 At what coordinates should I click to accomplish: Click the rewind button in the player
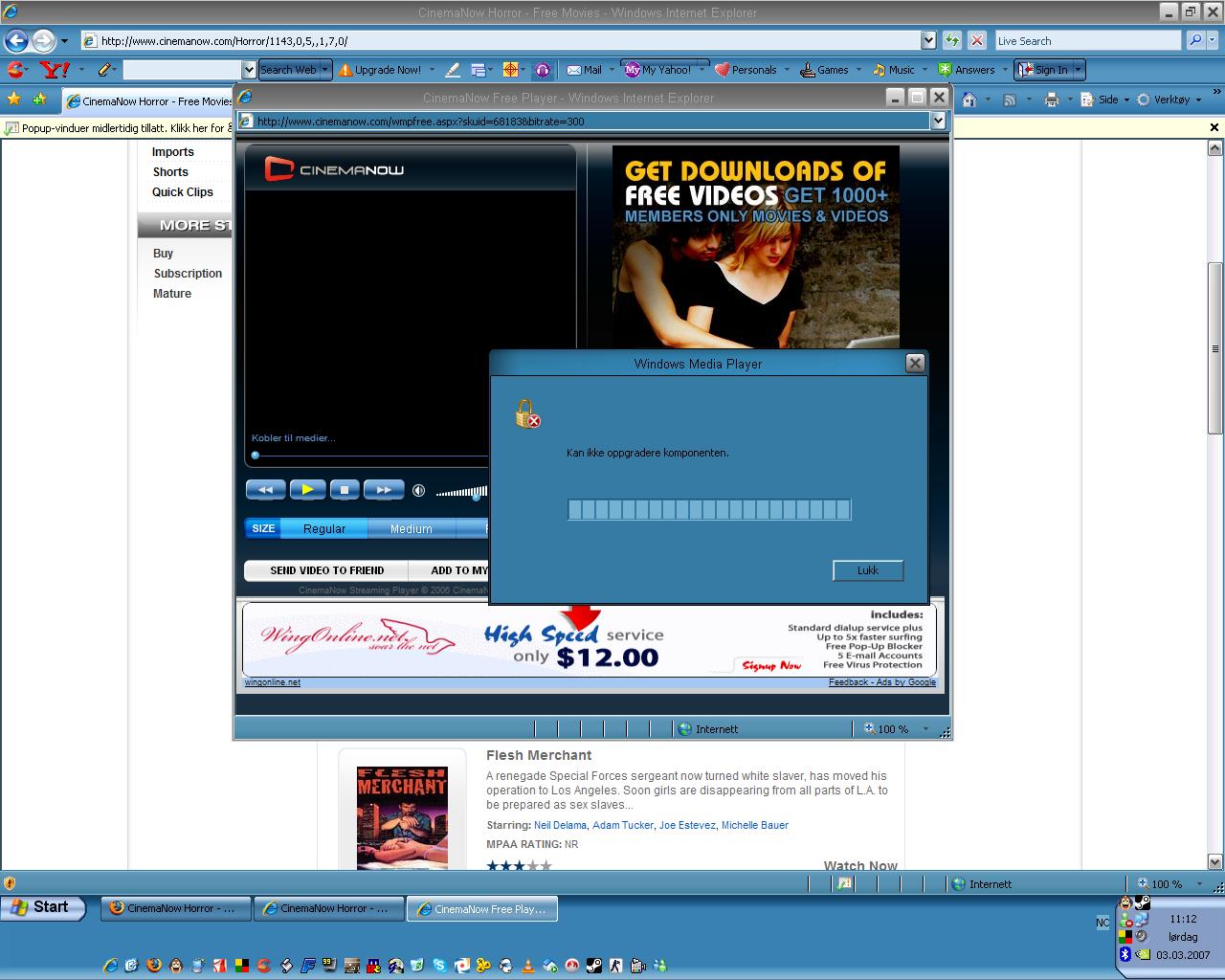pos(265,490)
